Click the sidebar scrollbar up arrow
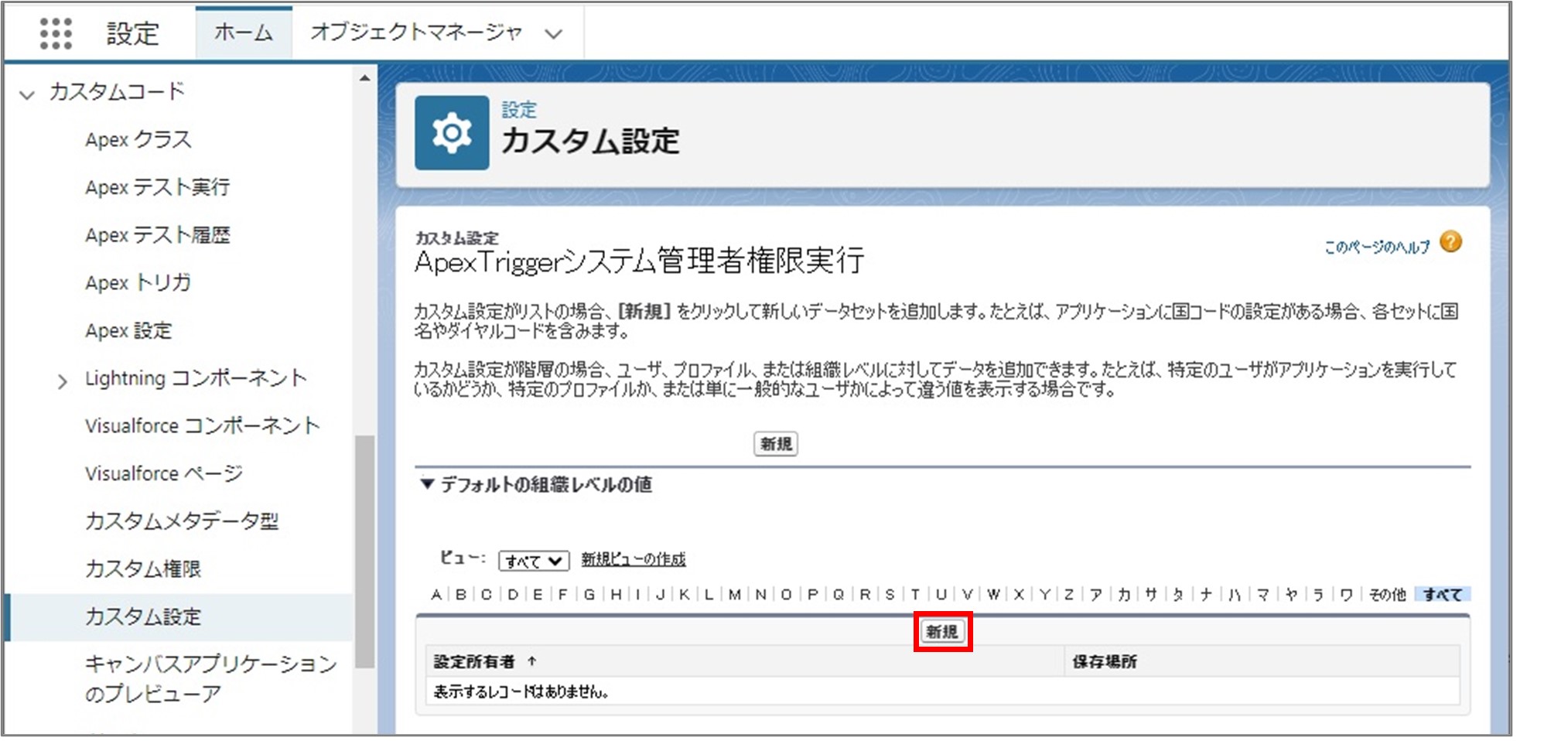This screenshot has width=1568, height=741. pos(364,78)
